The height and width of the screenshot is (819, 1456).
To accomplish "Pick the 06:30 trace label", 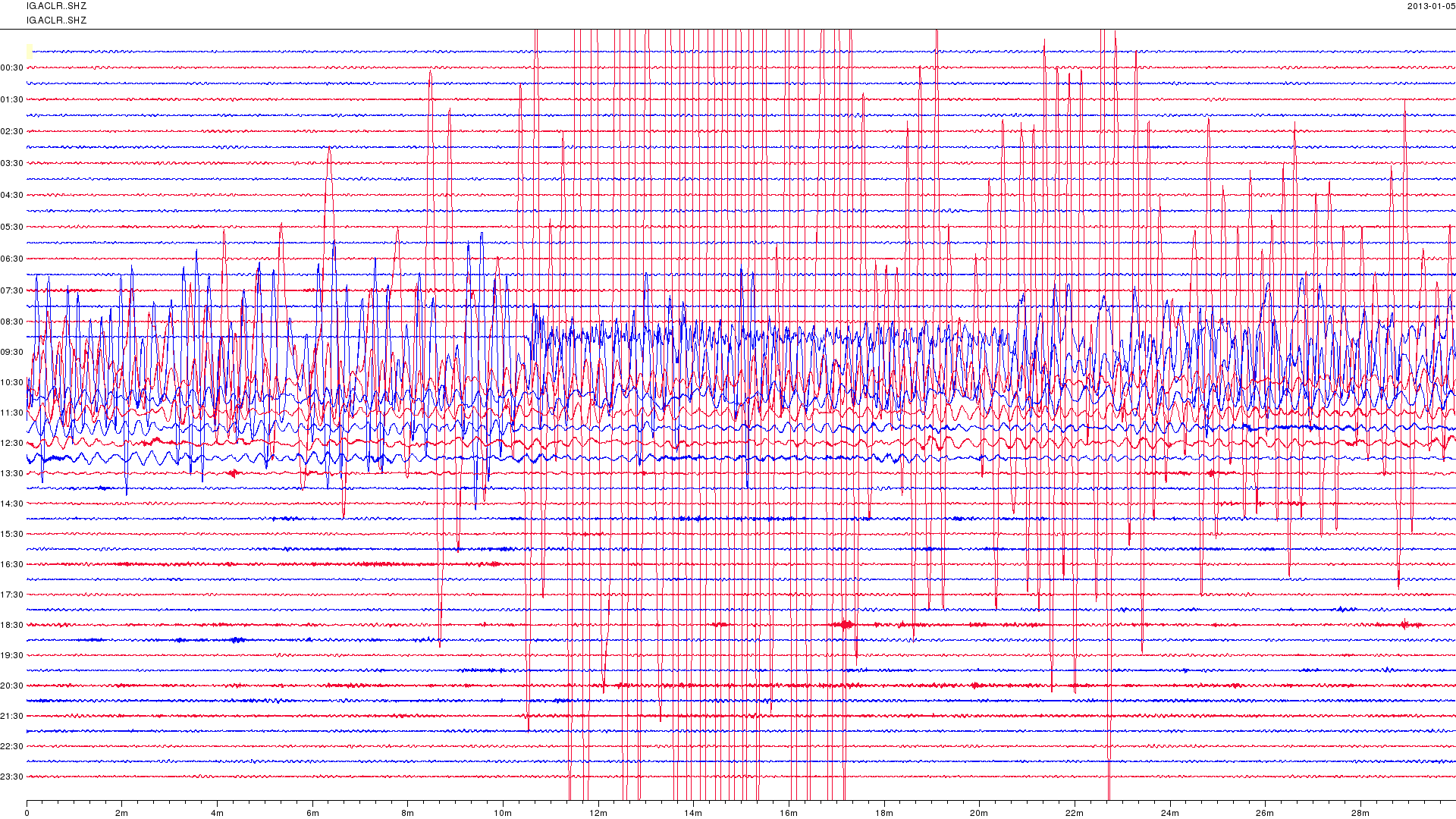I will click(12, 259).
